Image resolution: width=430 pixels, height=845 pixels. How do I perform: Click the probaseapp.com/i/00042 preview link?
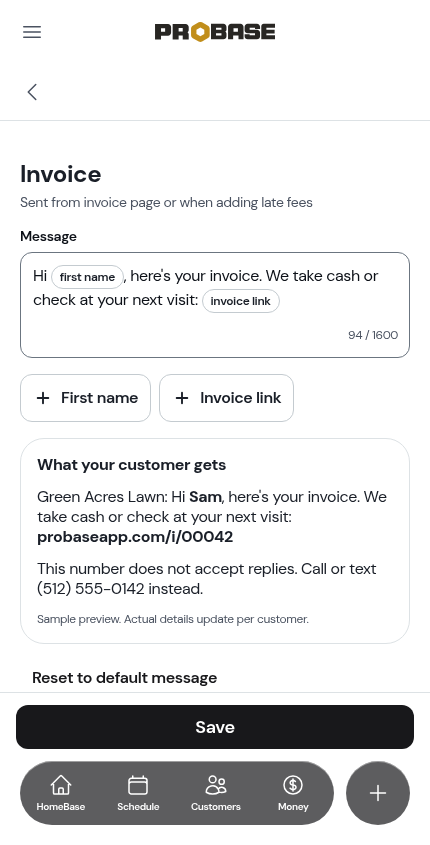pos(135,537)
